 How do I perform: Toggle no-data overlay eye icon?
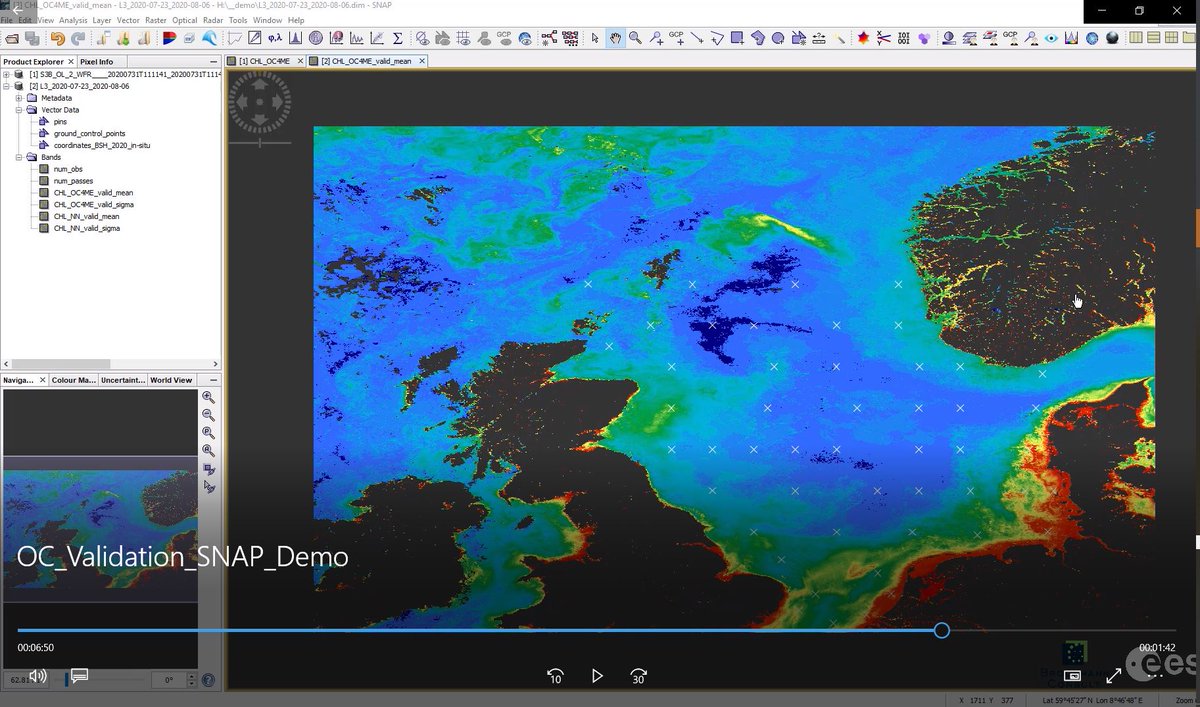pos(423,38)
